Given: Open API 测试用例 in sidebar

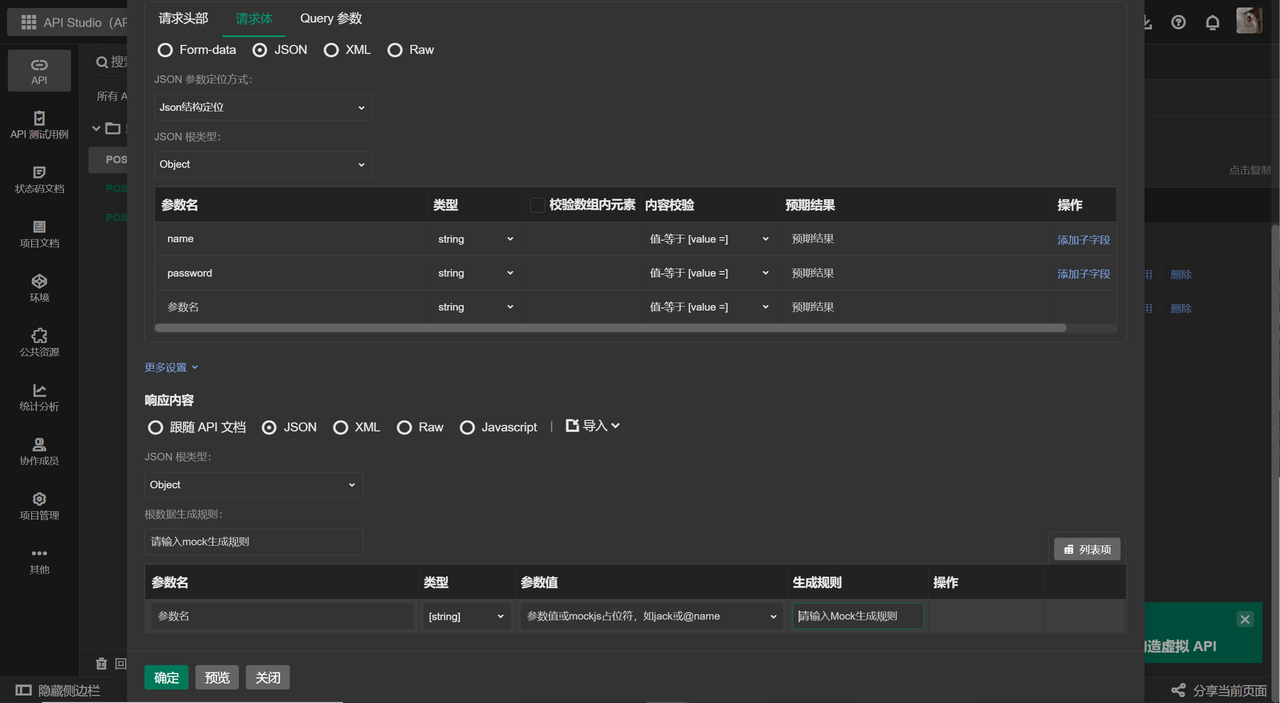Looking at the screenshot, I should tap(39, 125).
